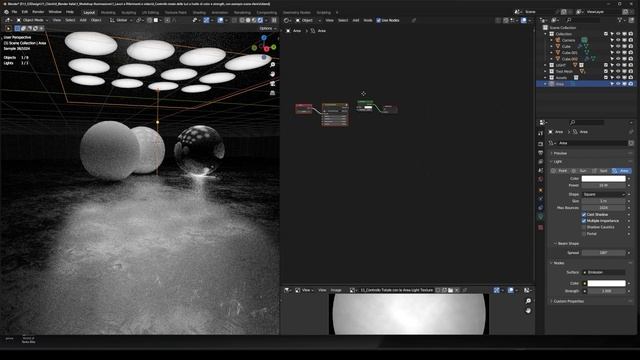Screen dimensions: 640x360
Task: Open the Object Data light properties tab
Action: coord(541,217)
